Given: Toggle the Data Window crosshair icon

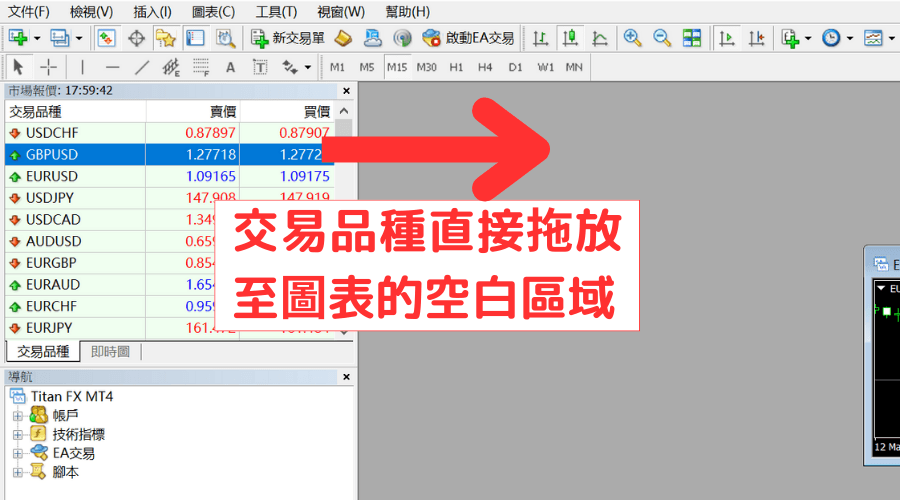Looking at the screenshot, I should coord(136,38).
